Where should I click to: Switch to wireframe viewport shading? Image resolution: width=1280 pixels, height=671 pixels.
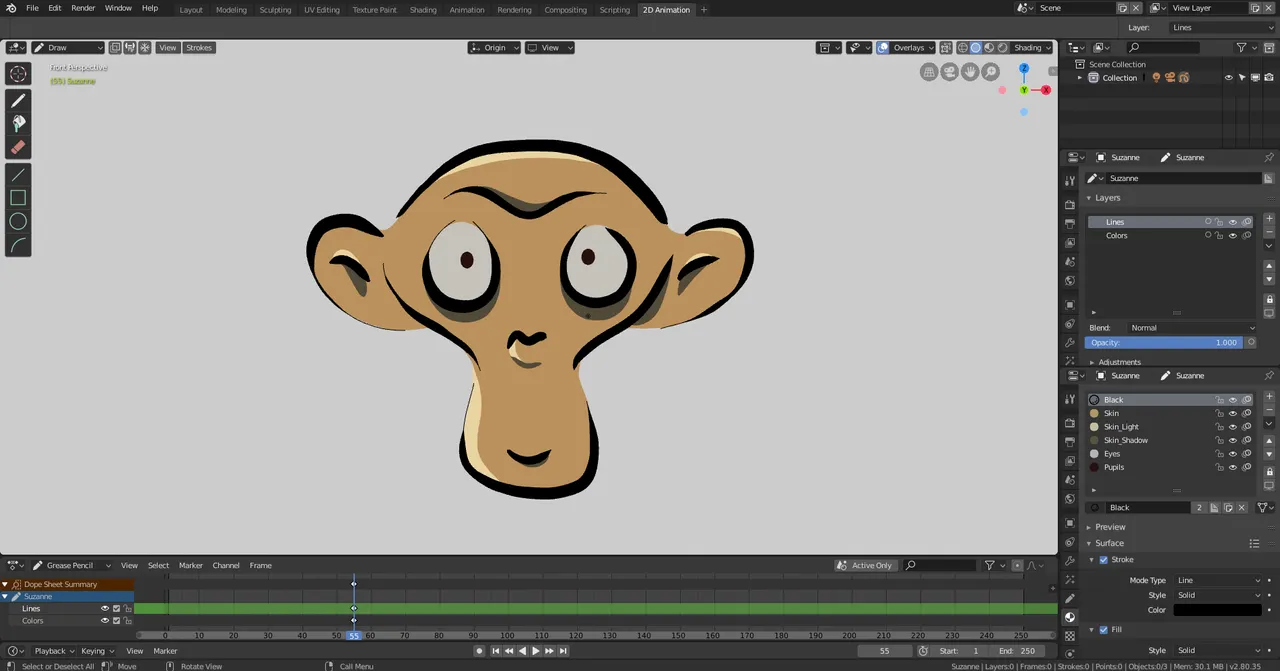pos(962,48)
